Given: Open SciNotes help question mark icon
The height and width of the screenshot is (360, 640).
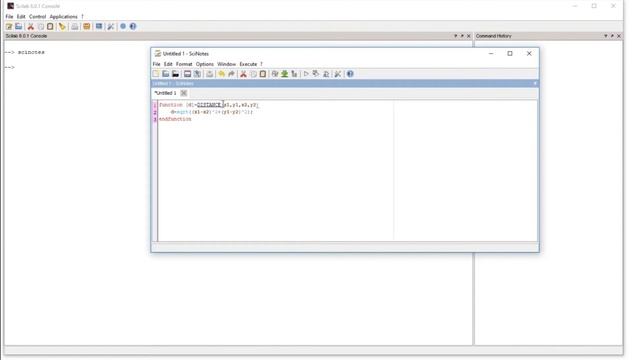Looking at the screenshot, I should pyautogui.click(x=350, y=74).
